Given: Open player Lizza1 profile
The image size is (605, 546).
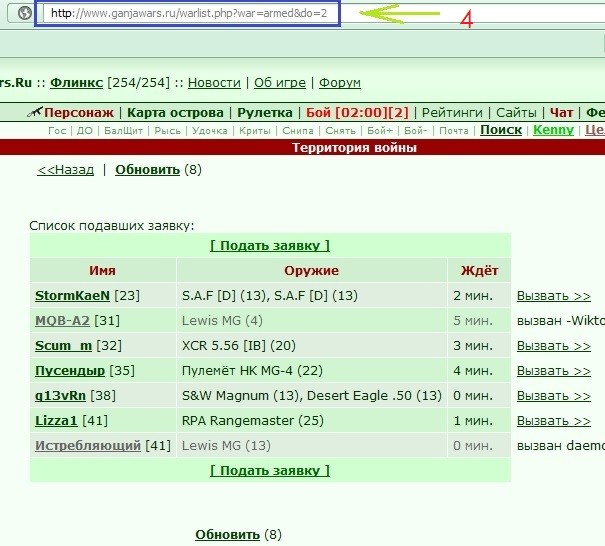Looking at the screenshot, I should pyautogui.click(x=56, y=421).
